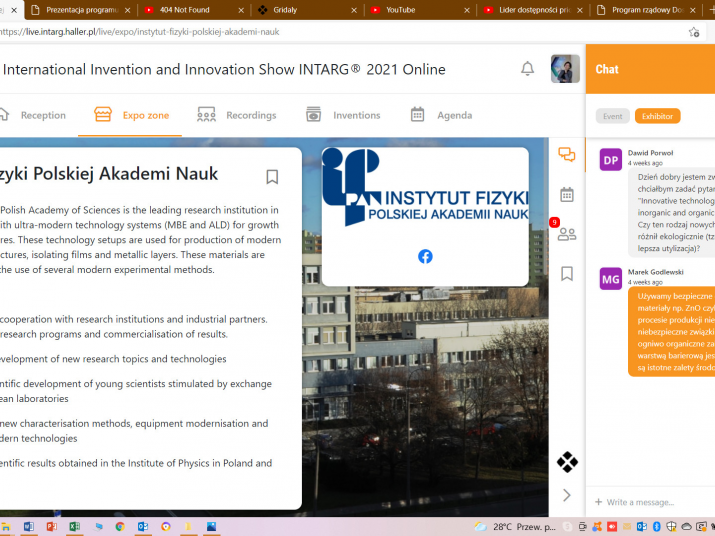715x536 pixels.
Task: Open the chat panel from sidebar
Action: tap(567, 155)
